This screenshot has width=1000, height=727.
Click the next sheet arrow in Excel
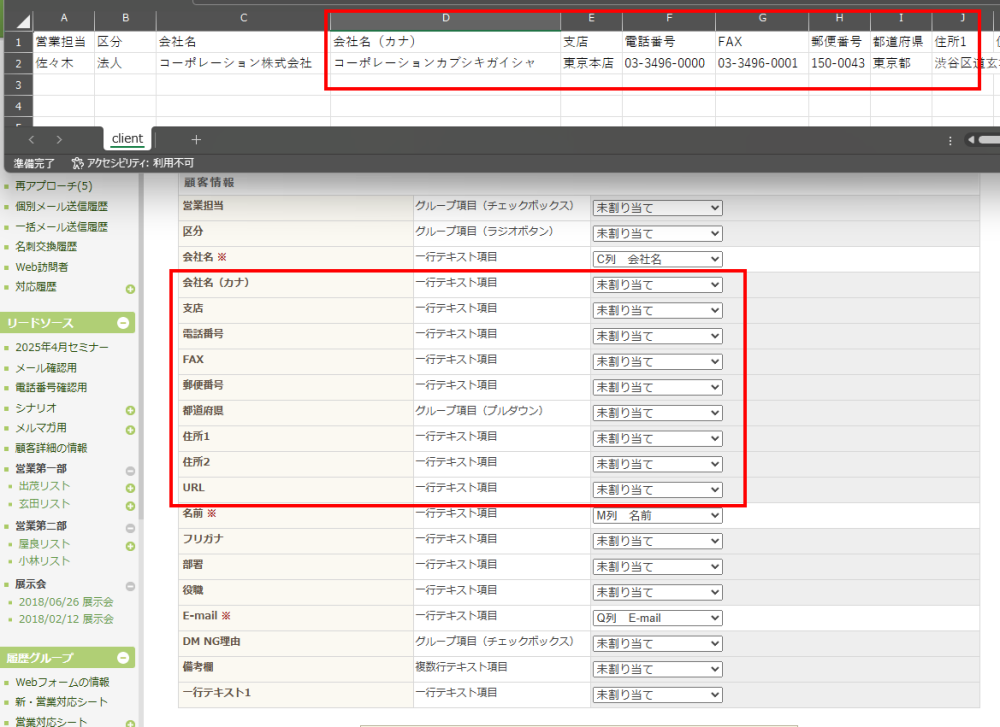(59, 140)
